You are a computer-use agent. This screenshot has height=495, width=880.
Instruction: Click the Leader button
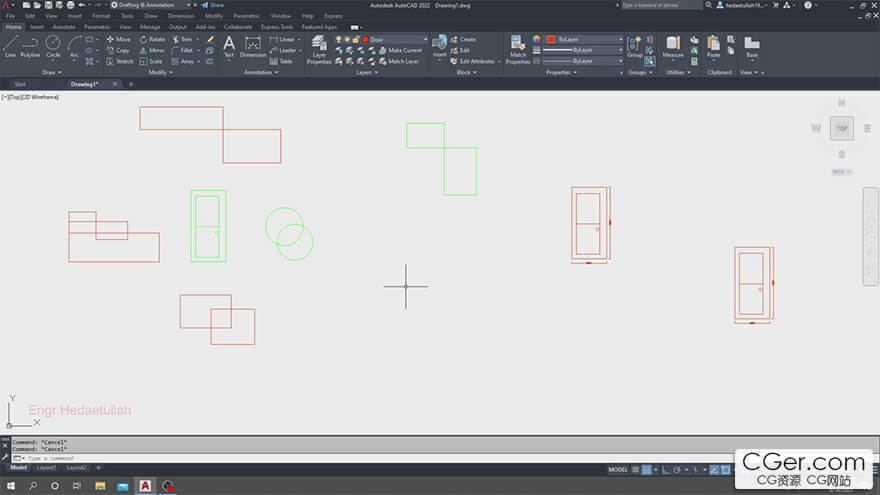pos(283,51)
